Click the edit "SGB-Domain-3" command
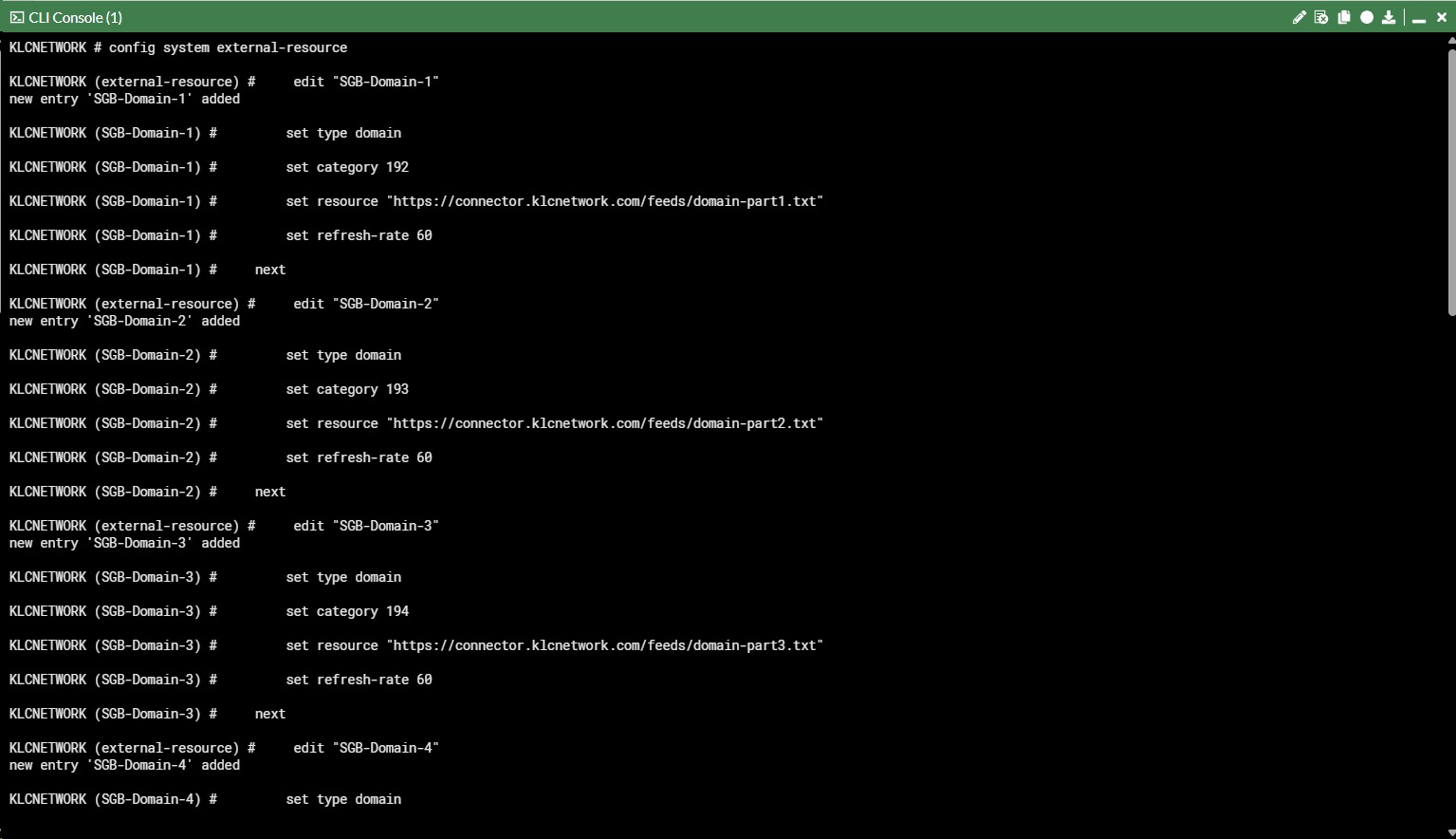Viewport: 1456px width, 839px height. (366, 526)
